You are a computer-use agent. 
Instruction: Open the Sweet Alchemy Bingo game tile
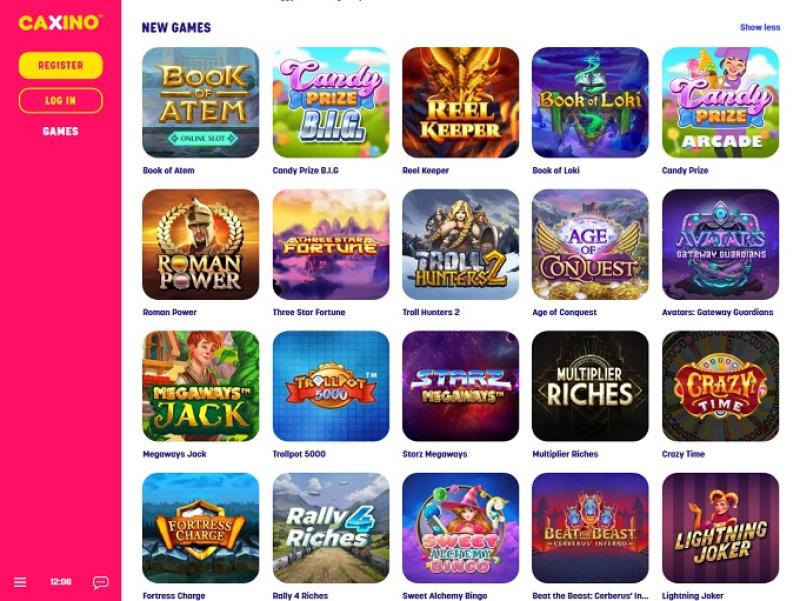point(460,528)
